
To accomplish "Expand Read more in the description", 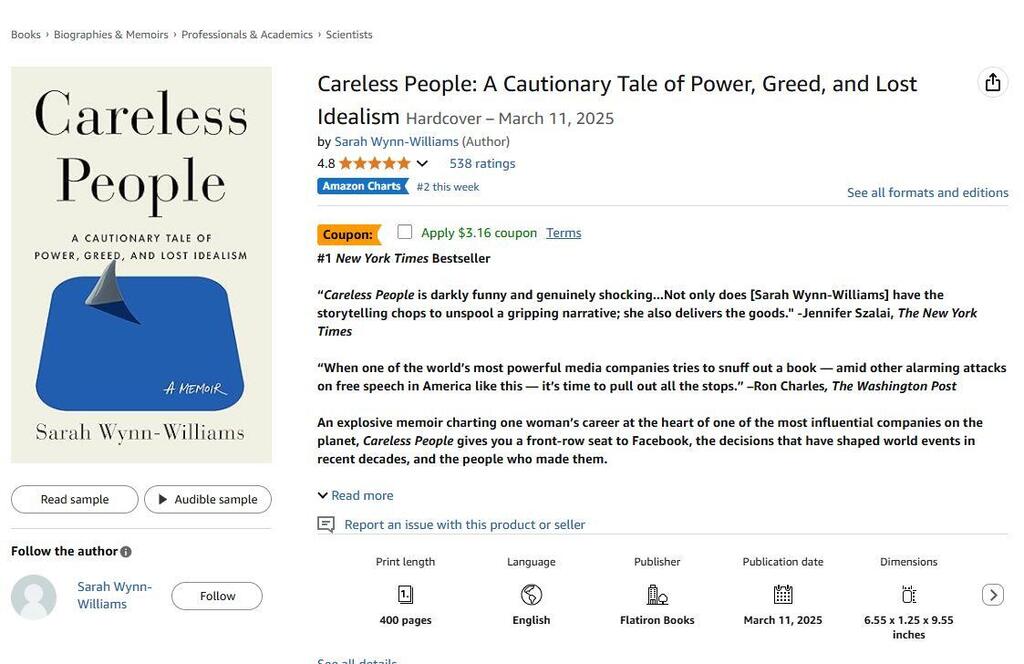I will coord(356,496).
